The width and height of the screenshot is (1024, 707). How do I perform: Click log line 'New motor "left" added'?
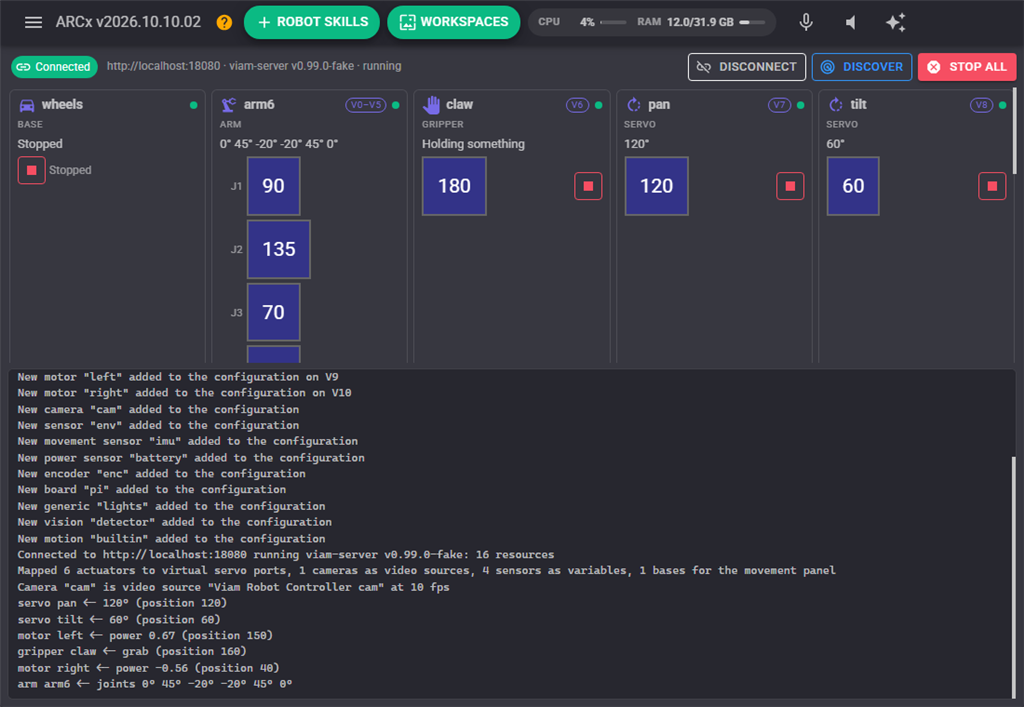click(x=178, y=377)
